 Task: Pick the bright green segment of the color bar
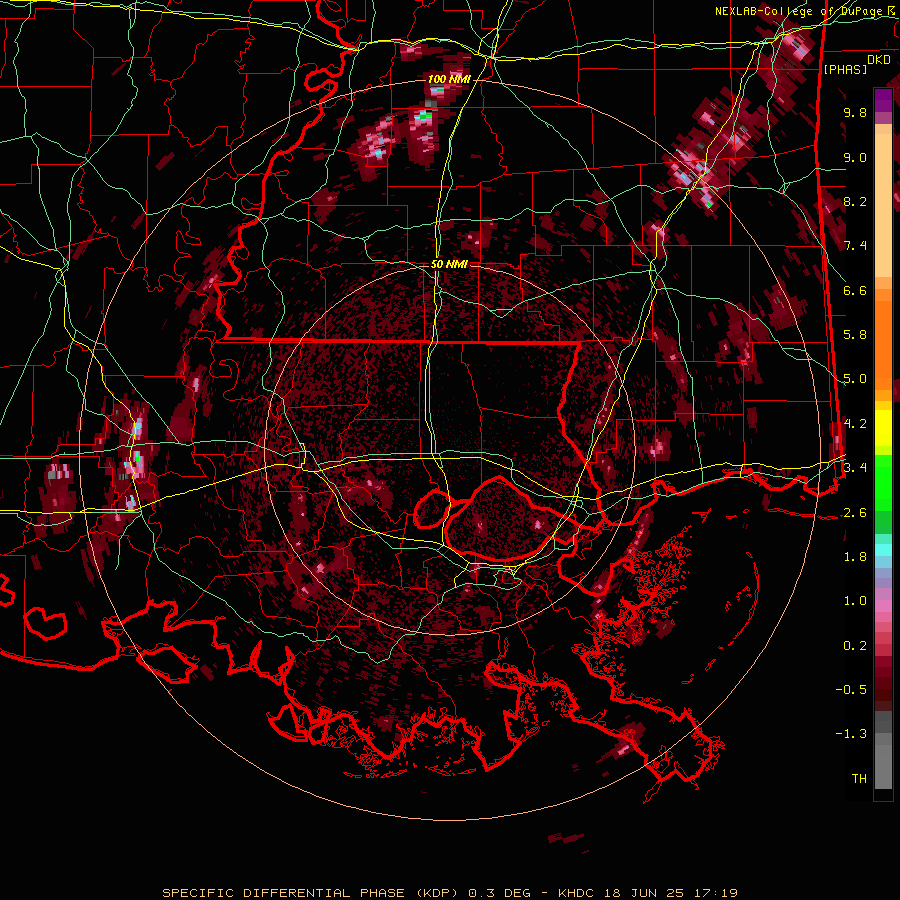(x=883, y=483)
